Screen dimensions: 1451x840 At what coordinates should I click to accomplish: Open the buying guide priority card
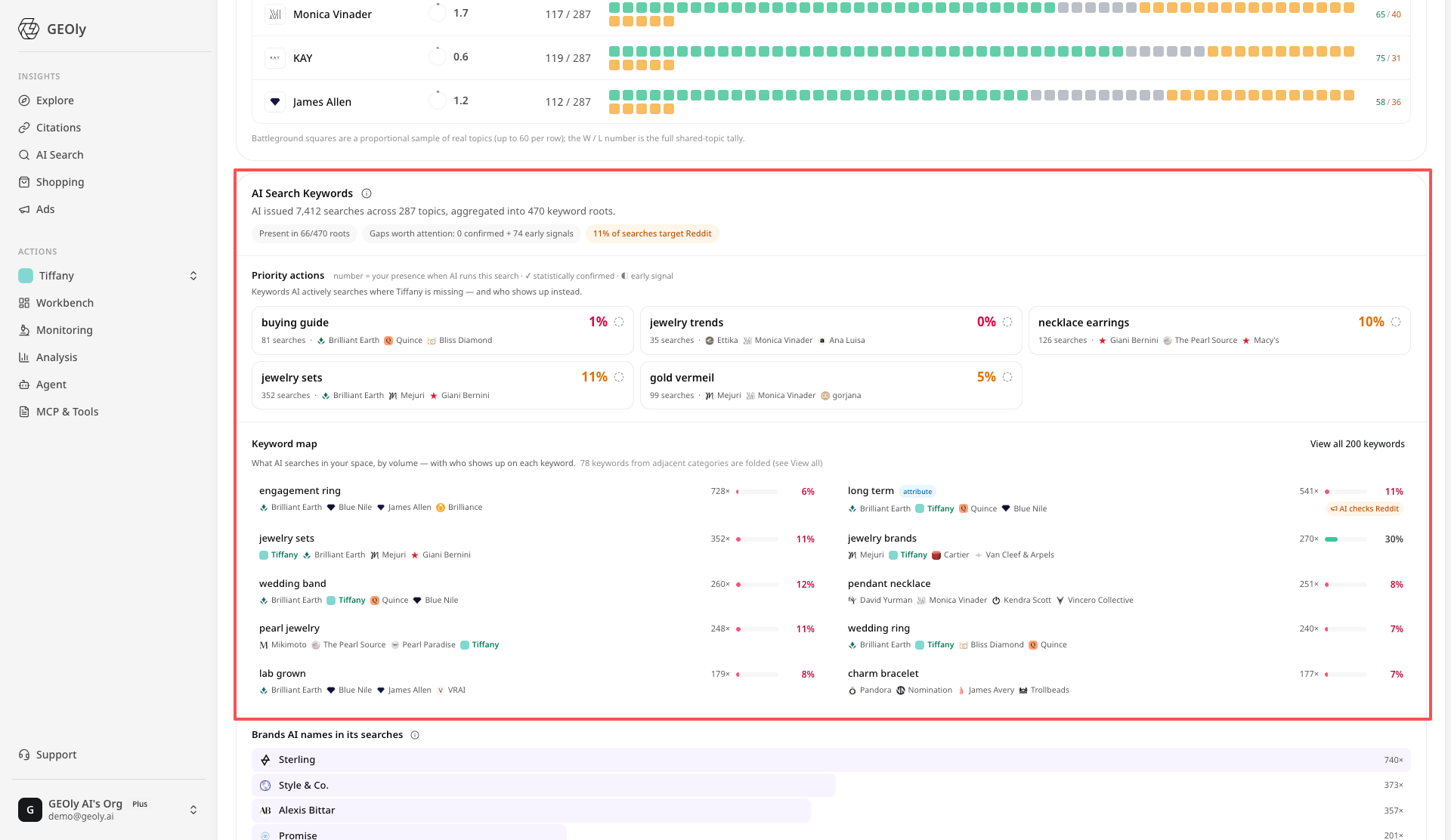(x=442, y=330)
